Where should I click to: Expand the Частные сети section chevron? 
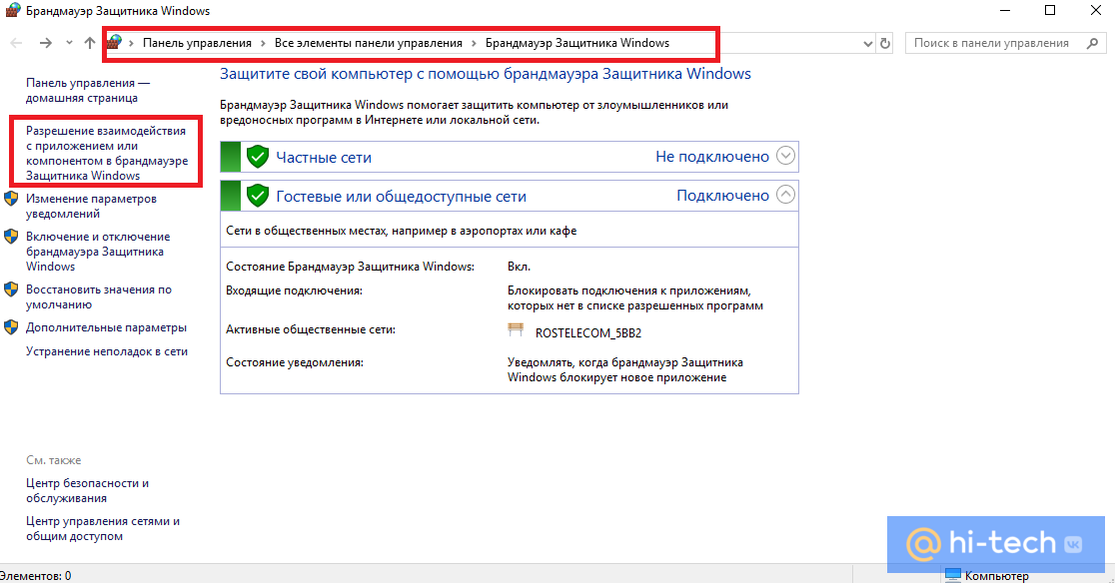click(x=786, y=156)
